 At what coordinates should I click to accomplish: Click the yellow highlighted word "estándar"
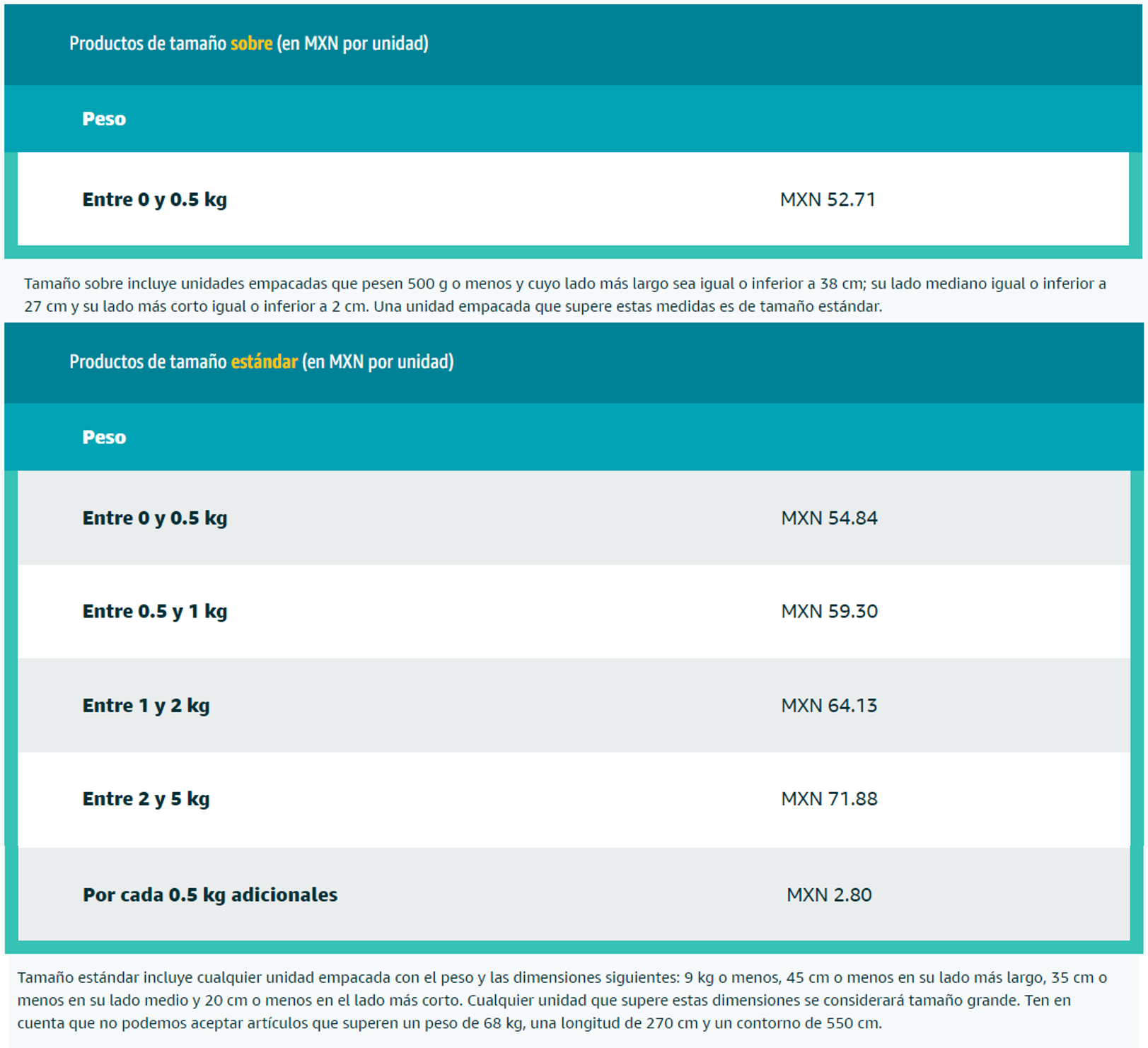(x=264, y=362)
